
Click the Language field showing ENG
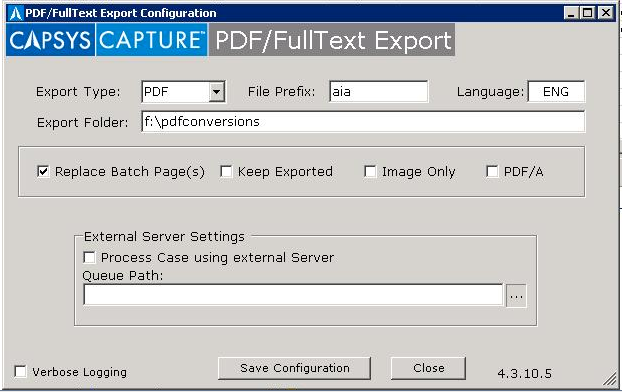[556, 92]
